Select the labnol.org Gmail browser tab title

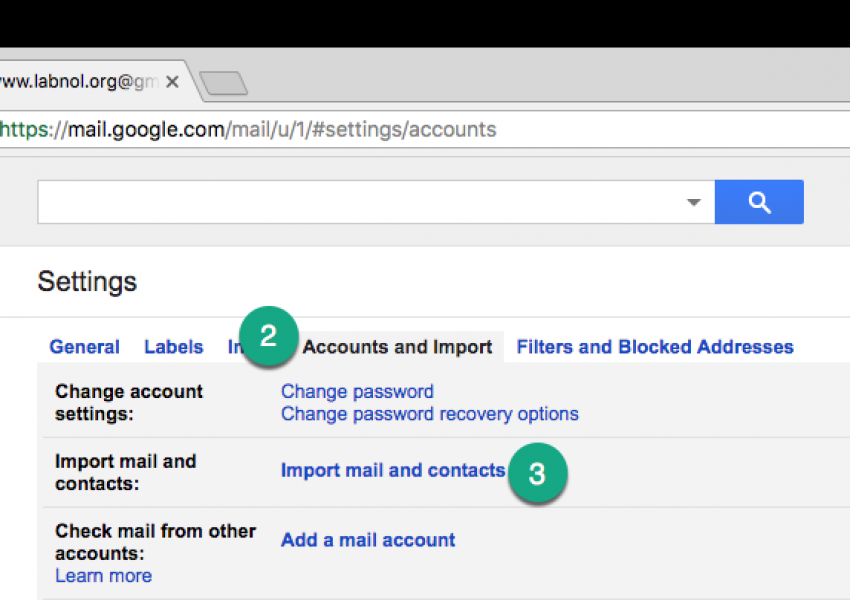[x=80, y=82]
